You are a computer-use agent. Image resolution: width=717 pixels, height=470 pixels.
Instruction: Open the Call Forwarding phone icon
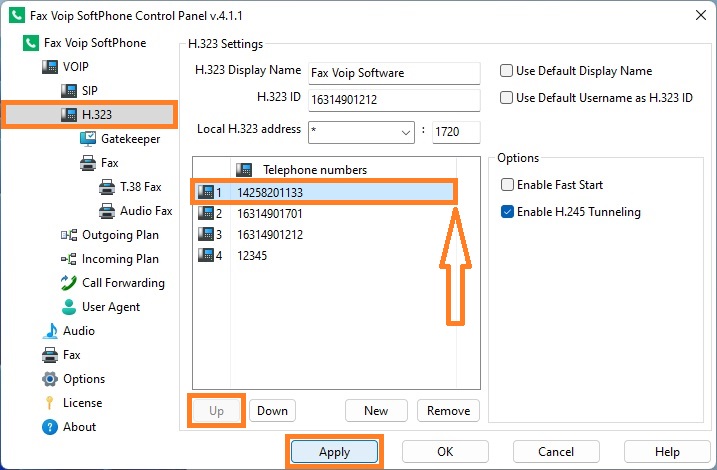(69, 283)
